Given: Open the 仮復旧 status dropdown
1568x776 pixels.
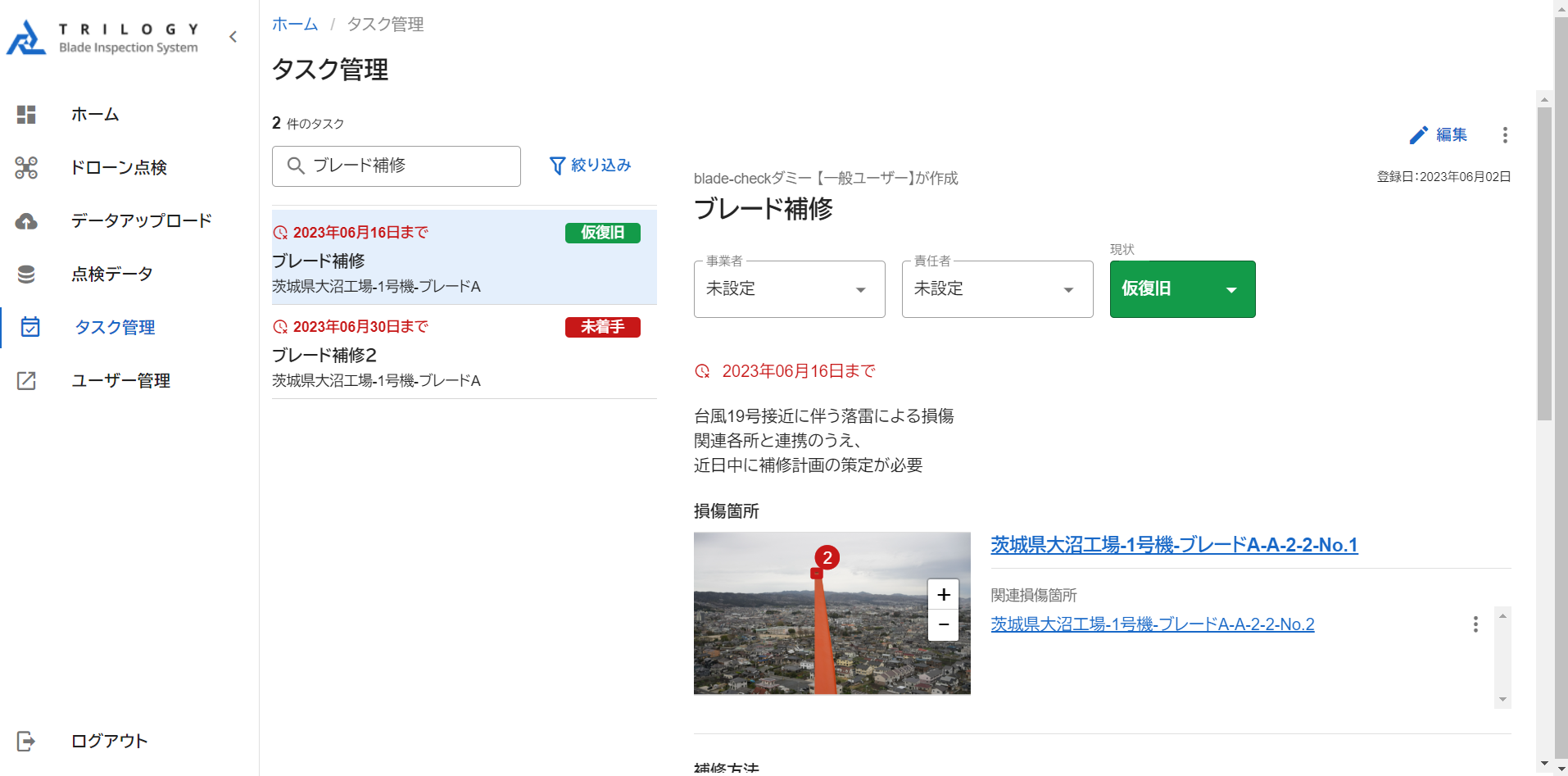Looking at the screenshot, I should click(x=1182, y=289).
